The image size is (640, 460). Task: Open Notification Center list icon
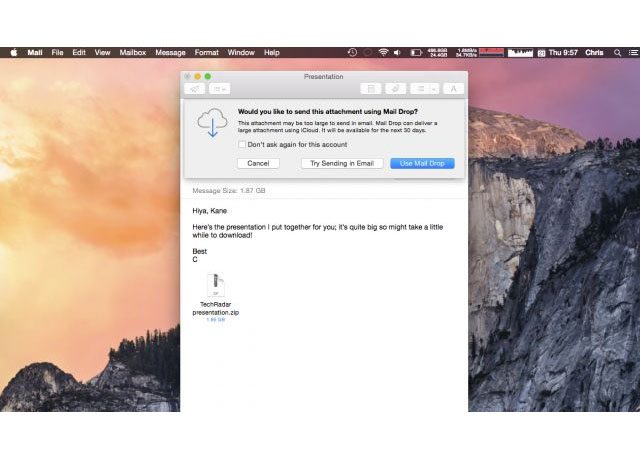click(633, 53)
